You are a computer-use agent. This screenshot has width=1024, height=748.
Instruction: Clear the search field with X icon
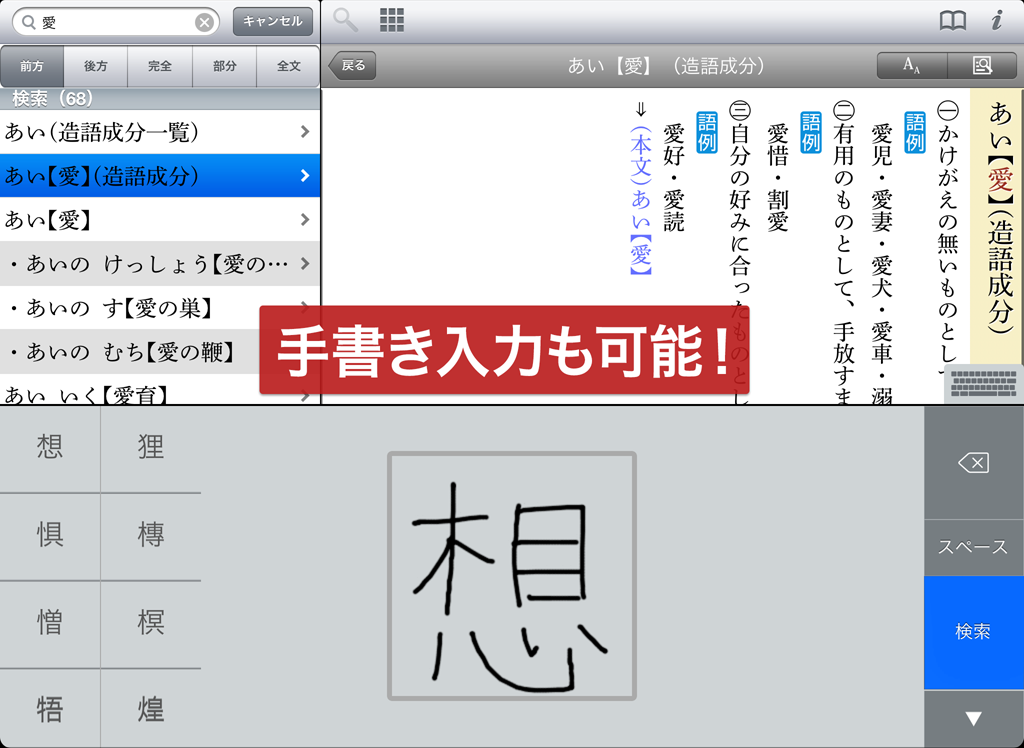204,22
